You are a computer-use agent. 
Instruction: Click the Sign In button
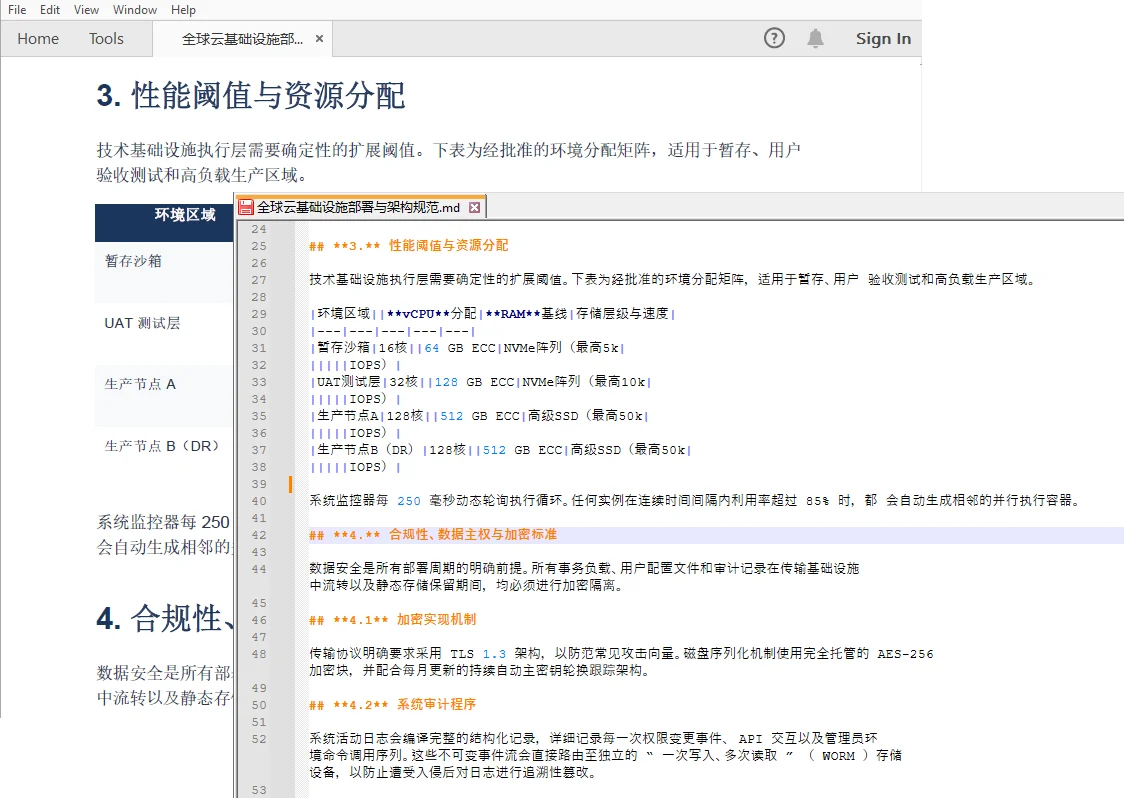pyautogui.click(x=883, y=39)
